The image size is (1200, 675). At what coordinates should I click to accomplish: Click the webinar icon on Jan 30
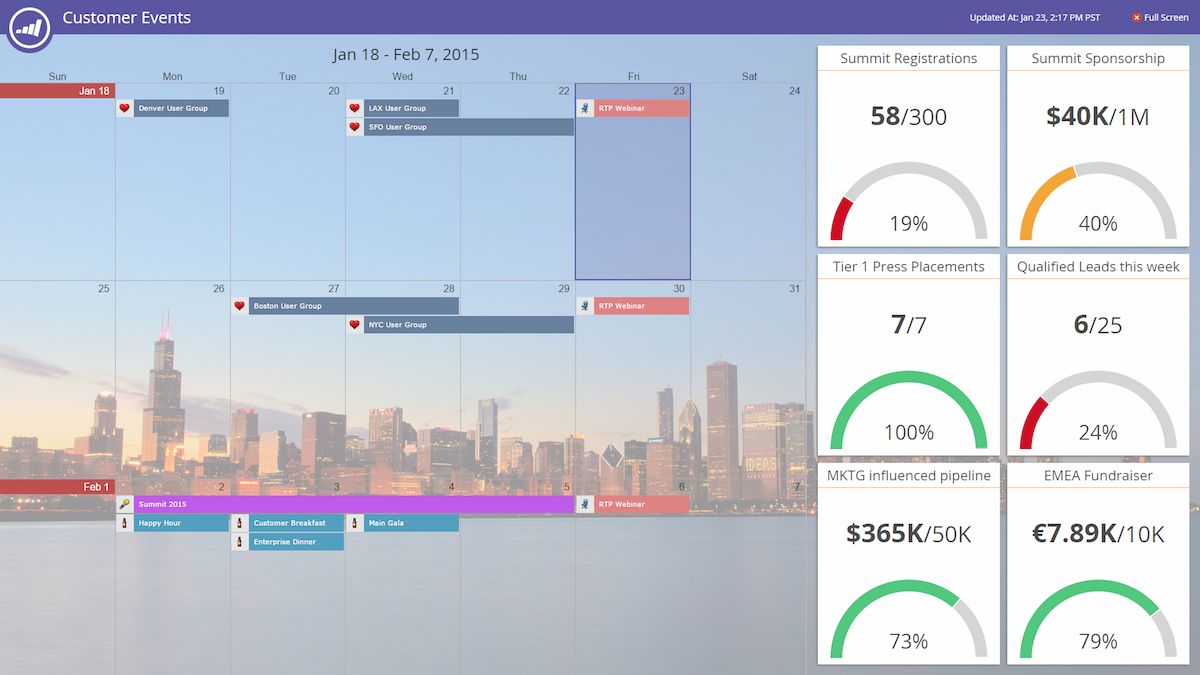point(585,306)
